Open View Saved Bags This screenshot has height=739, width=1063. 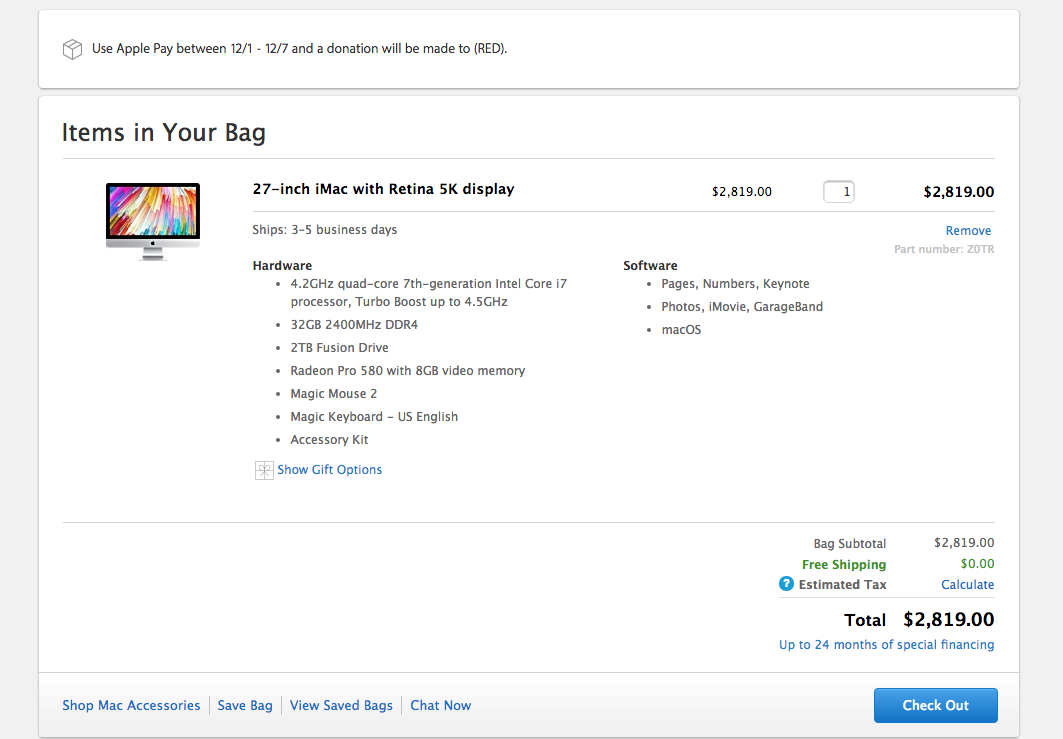coord(341,705)
